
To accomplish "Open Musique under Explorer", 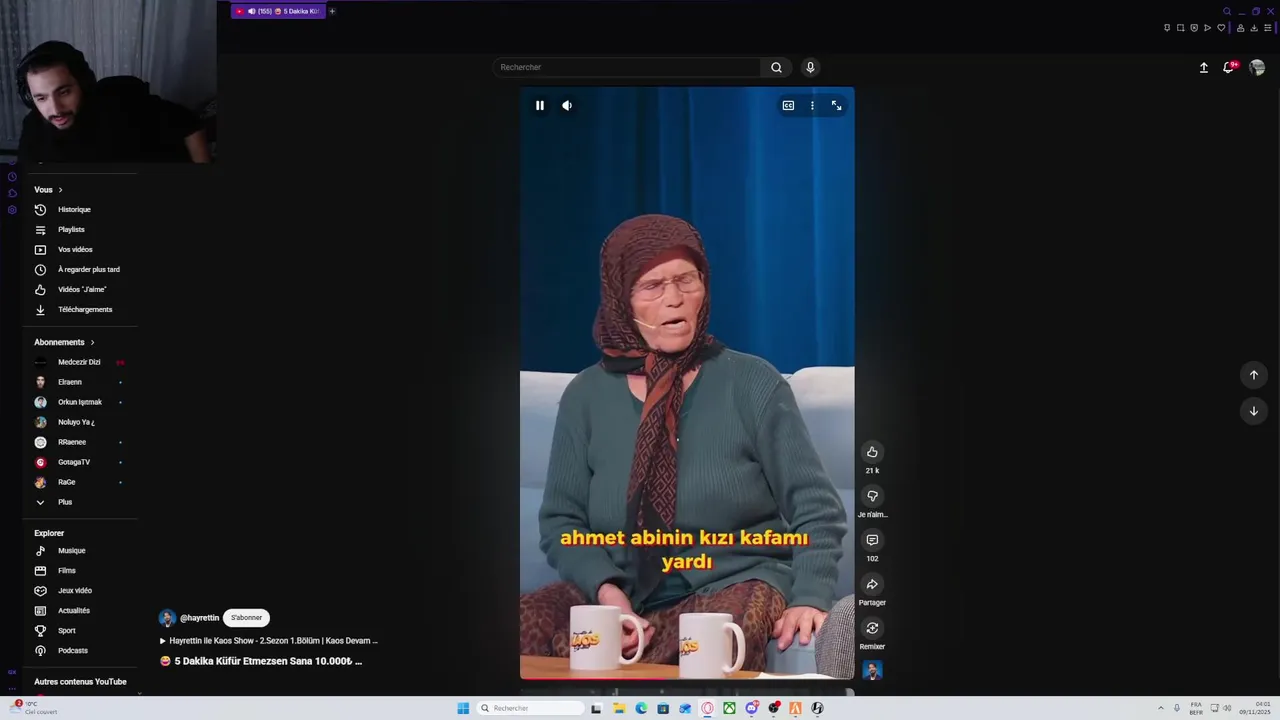I will [x=72, y=551].
